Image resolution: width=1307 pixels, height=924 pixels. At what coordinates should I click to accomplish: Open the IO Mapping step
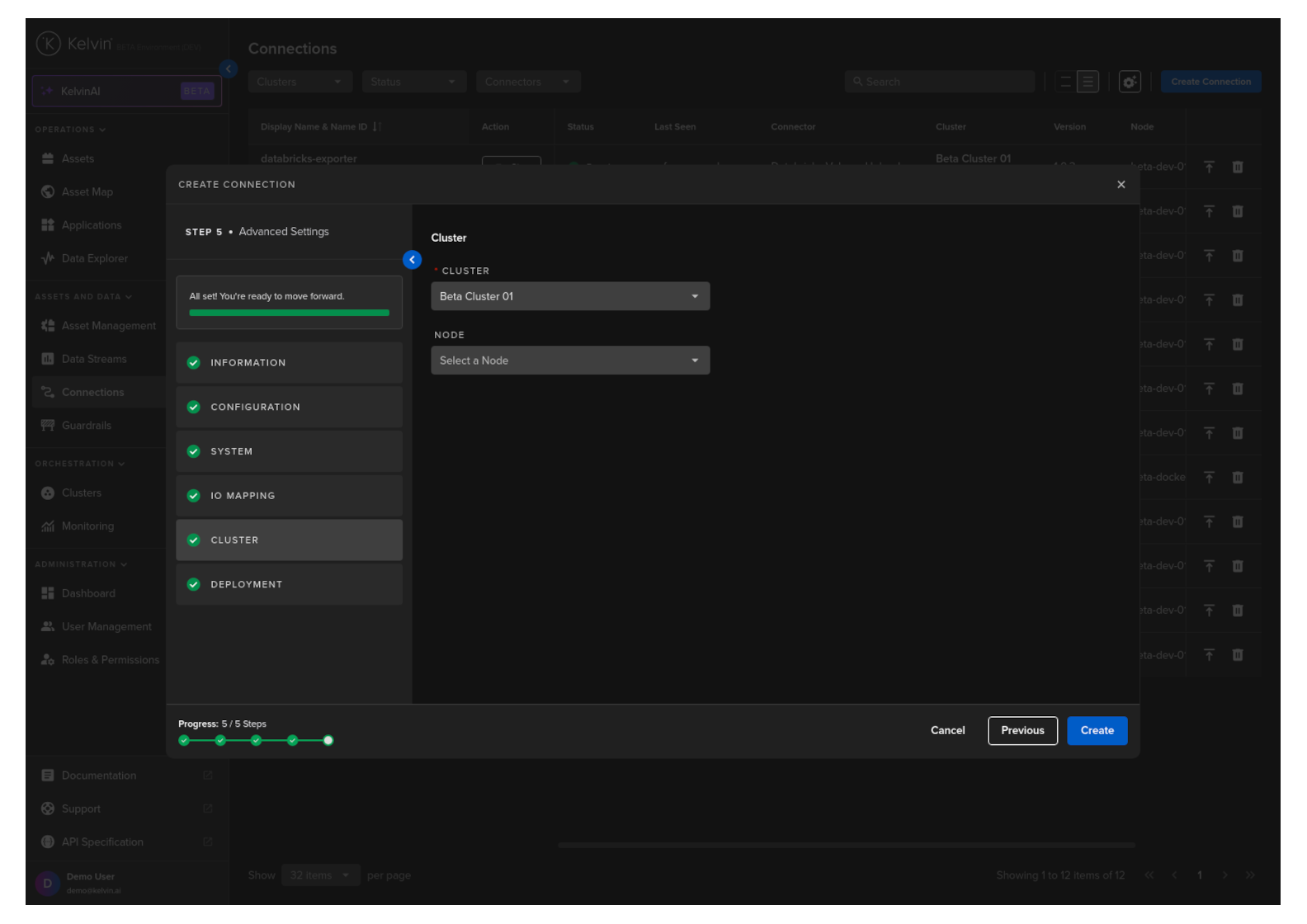(x=289, y=496)
